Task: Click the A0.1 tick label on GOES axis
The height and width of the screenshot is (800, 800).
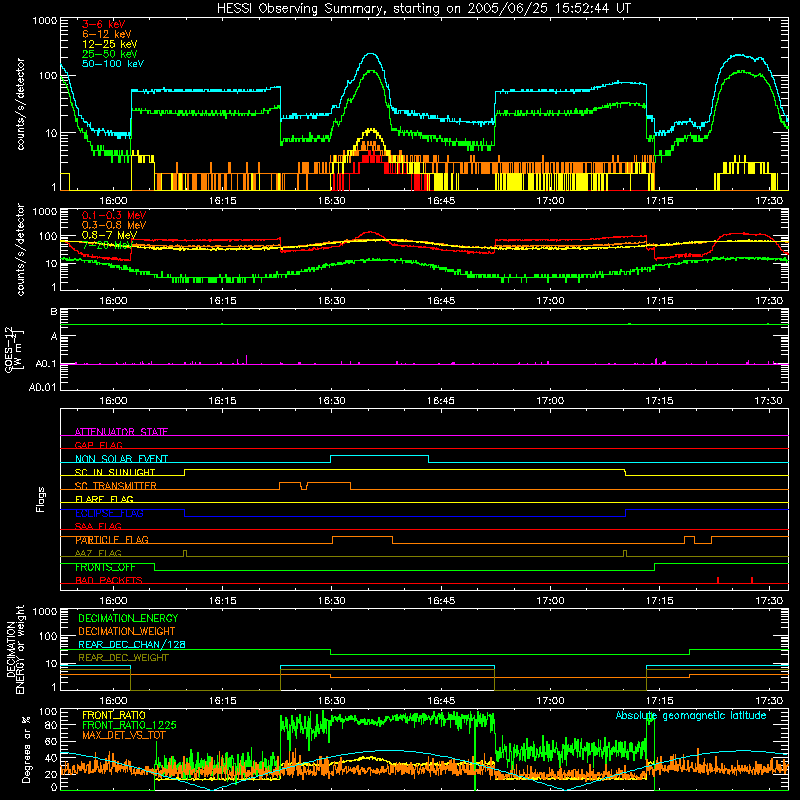Action: (46, 364)
